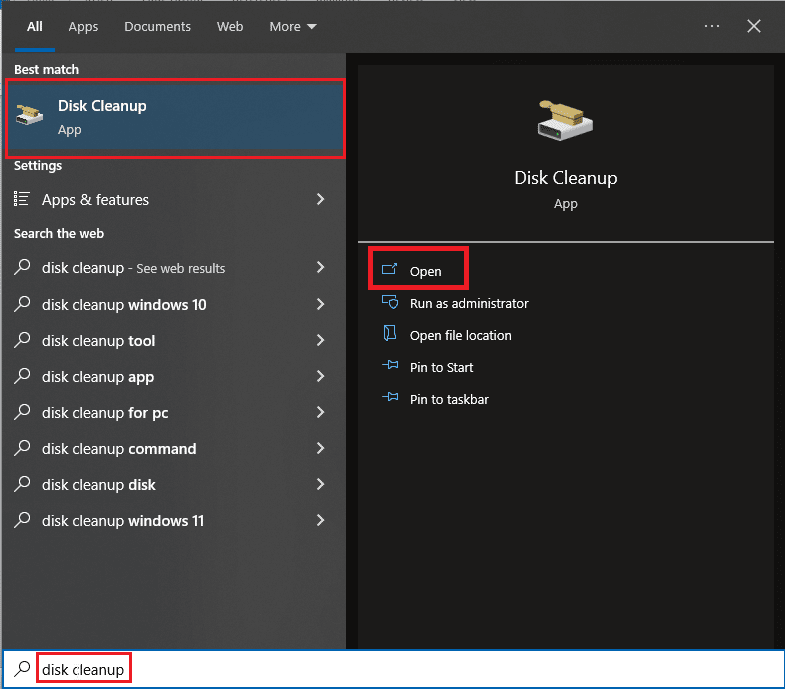Expand the Apps & features chevron
Viewport: 785px width, 689px height.
click(x=320, y=199)
